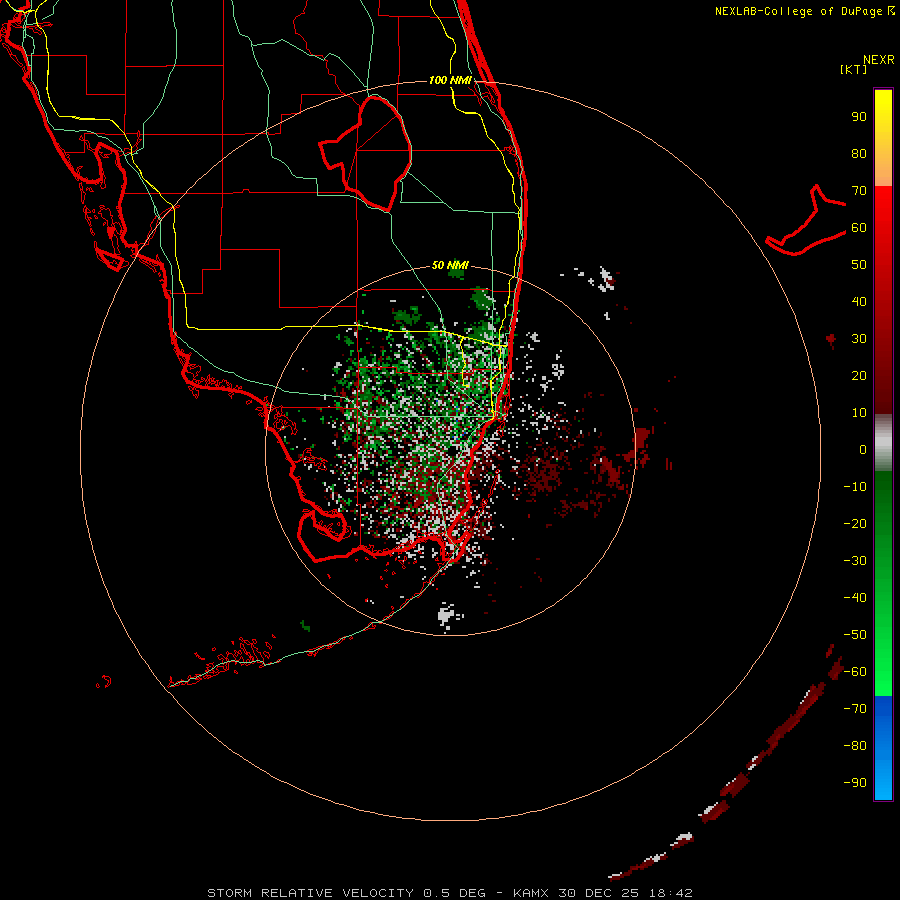Click the -50 value on the velocity scale
900x900 pixels.
click(855, 635)
